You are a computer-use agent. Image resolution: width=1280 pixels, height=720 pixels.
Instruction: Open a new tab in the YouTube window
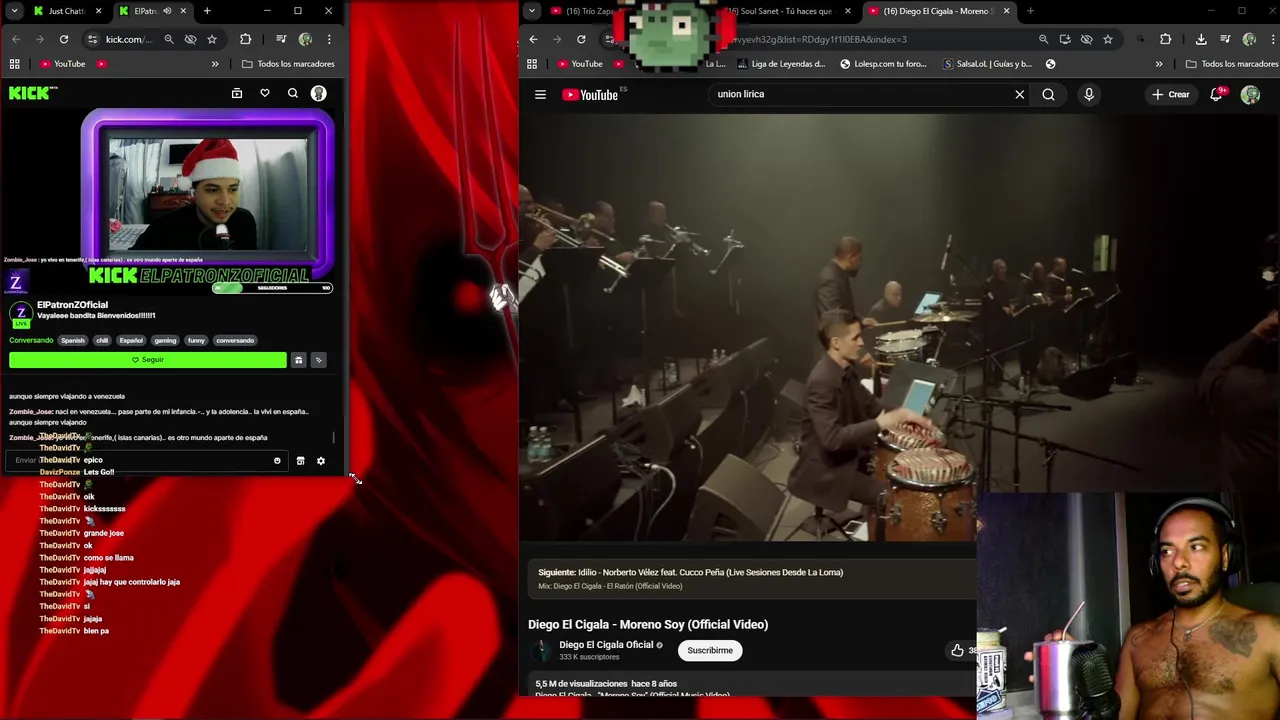(x=1030, y=11)
